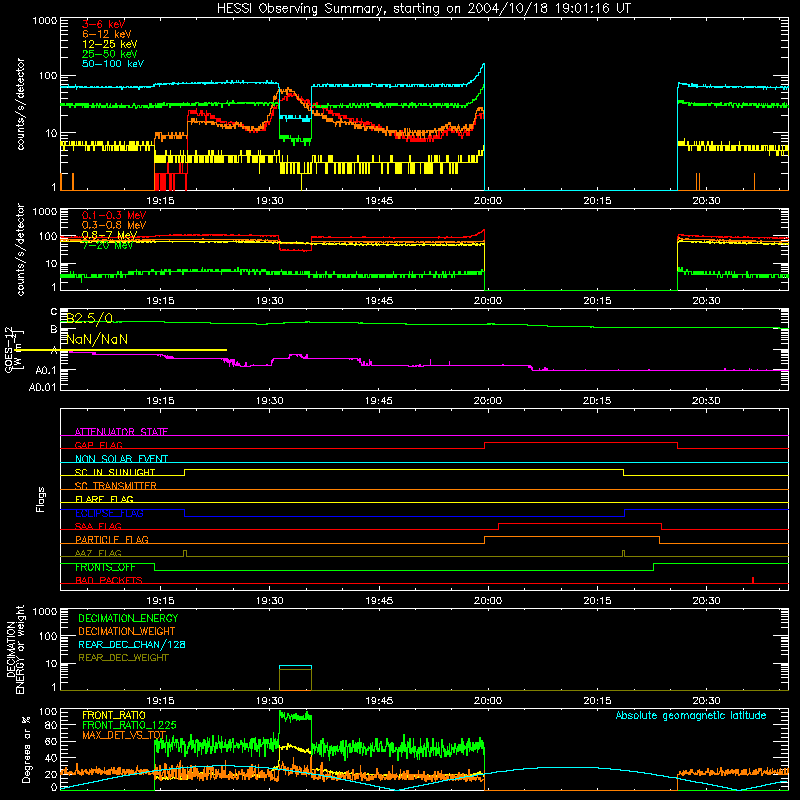This screenshot has width=800, height=800.
Task: Click the 20:15 tick under the GOES panel
Action: tap(597, 401)
